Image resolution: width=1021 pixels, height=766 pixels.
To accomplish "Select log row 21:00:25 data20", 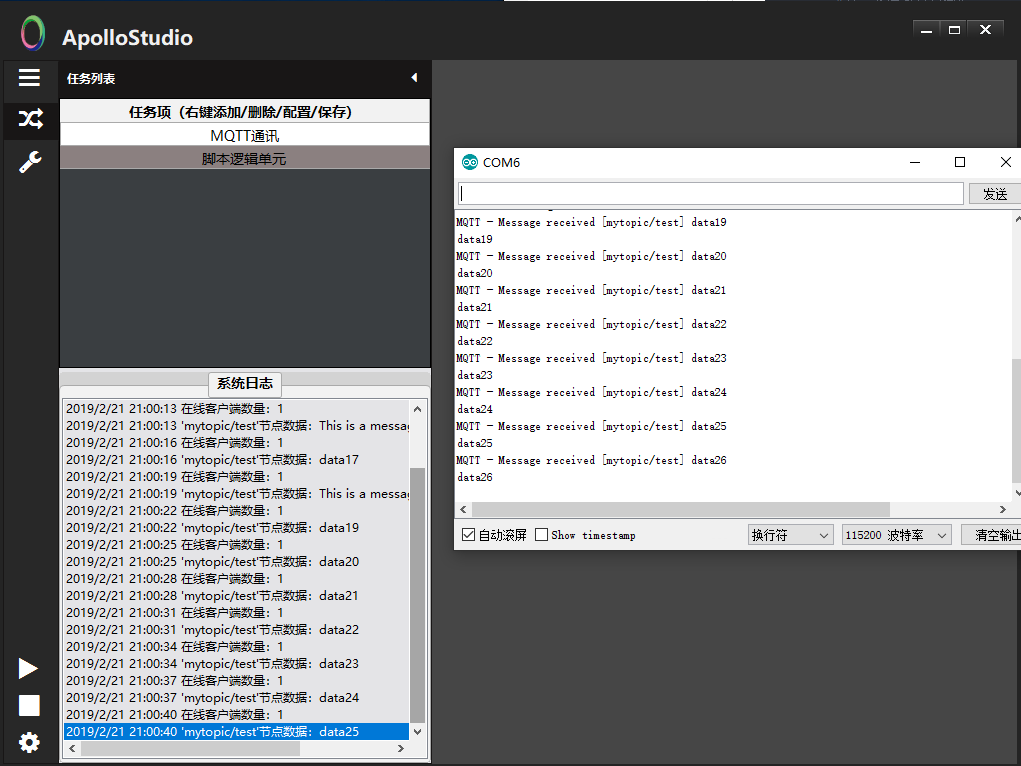I will point(236,561).
